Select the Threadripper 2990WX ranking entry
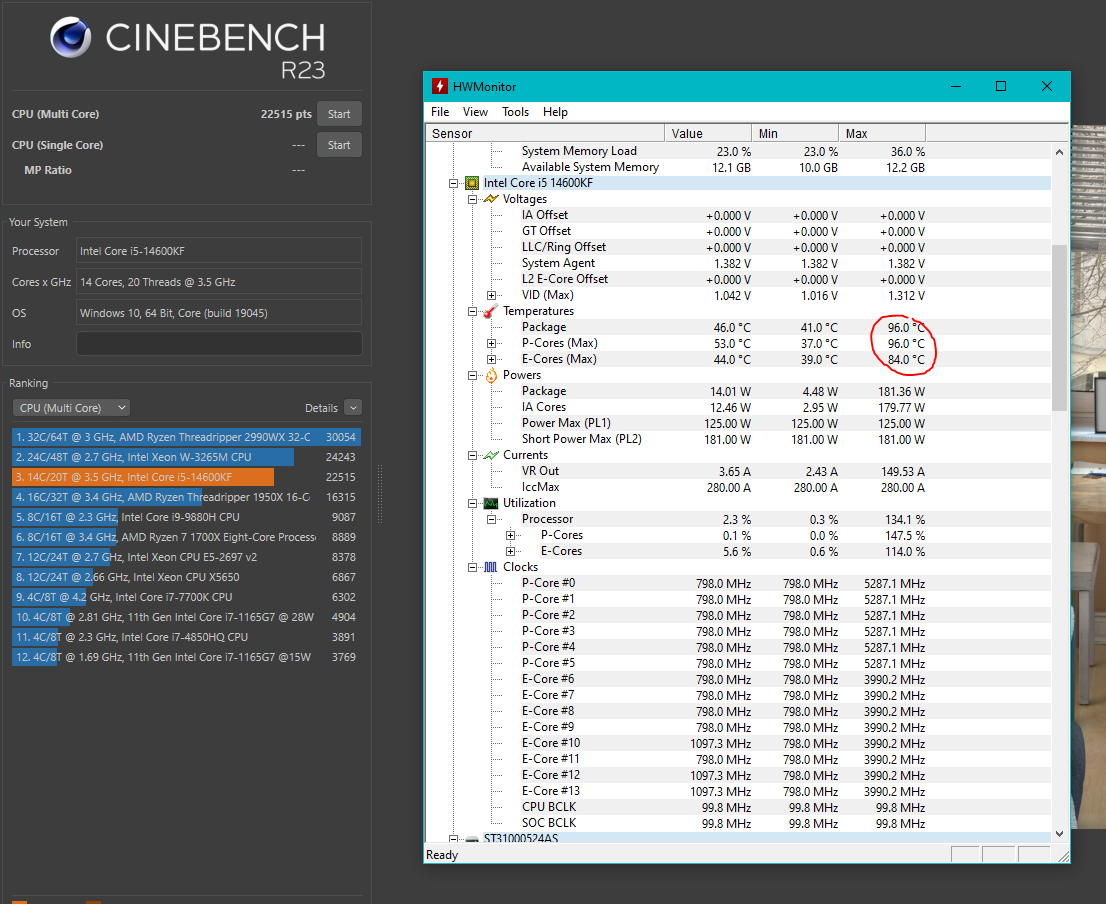The width and height of the screenshot is (1106, 904). pyautogui.click(x=186, y=437)
